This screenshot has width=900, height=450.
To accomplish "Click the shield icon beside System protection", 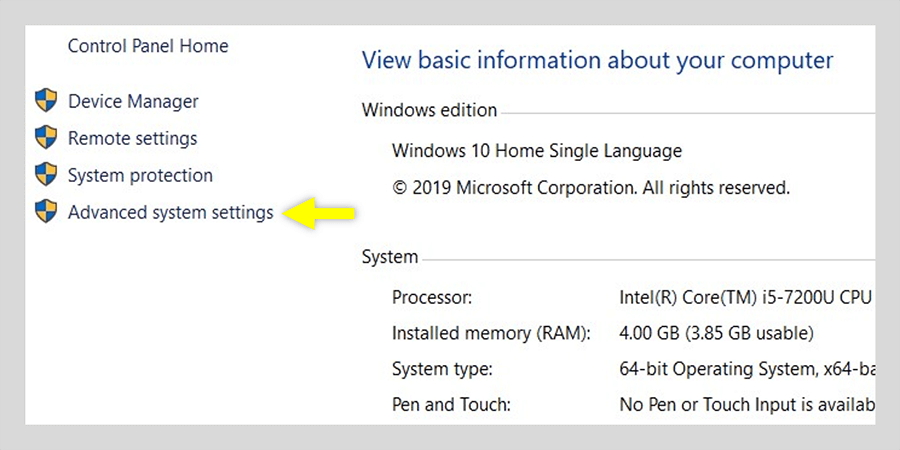I will point(46,174).
